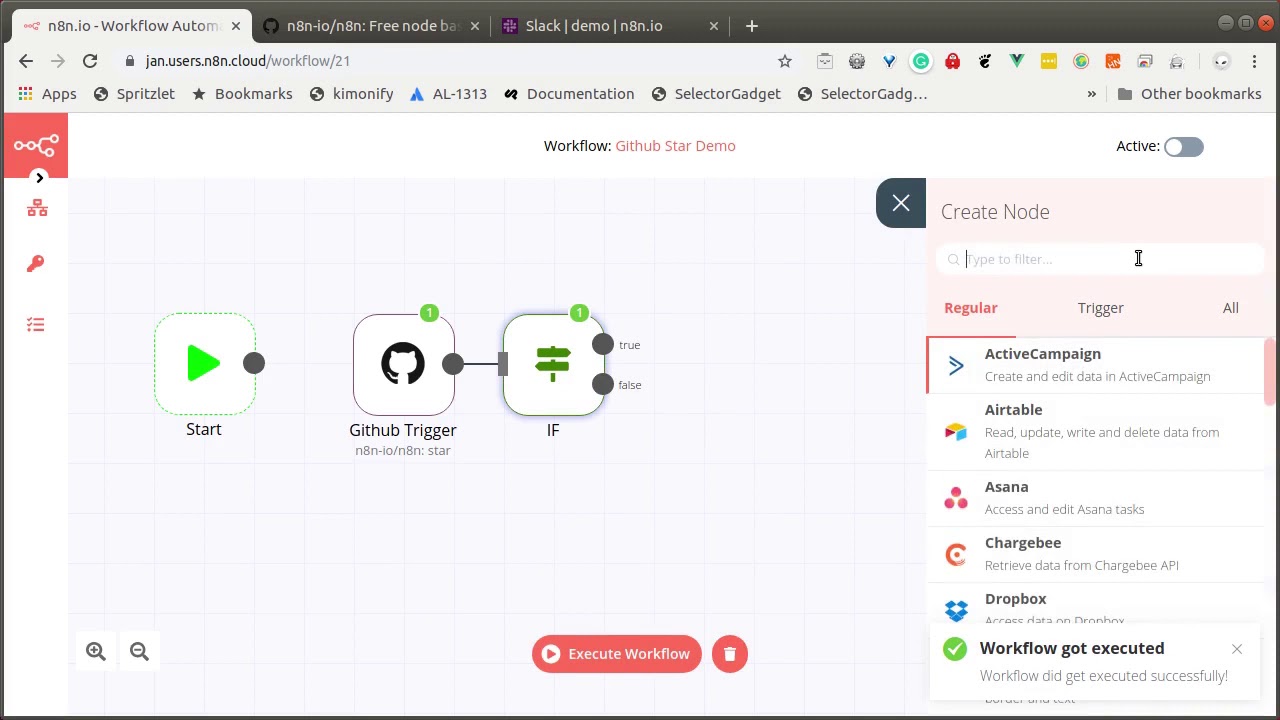Dismiss the Workflow got executed notification
The image size is (1280, 720).
coord(1237,650)
